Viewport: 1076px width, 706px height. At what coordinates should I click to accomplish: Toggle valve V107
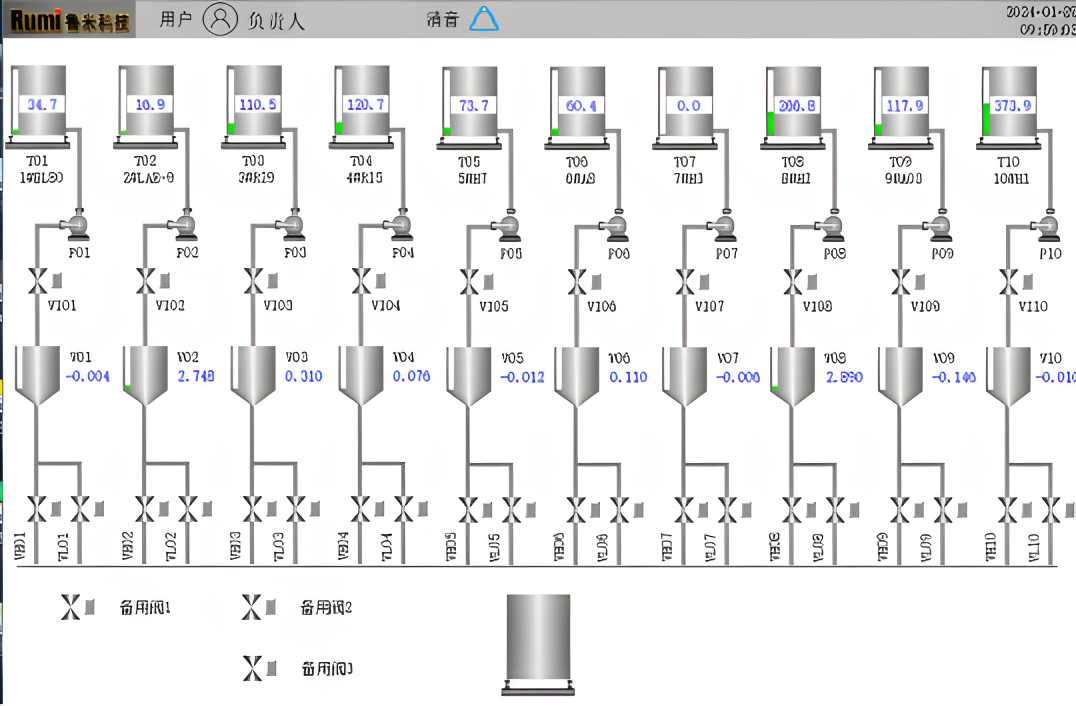click(x=685, y=282)
